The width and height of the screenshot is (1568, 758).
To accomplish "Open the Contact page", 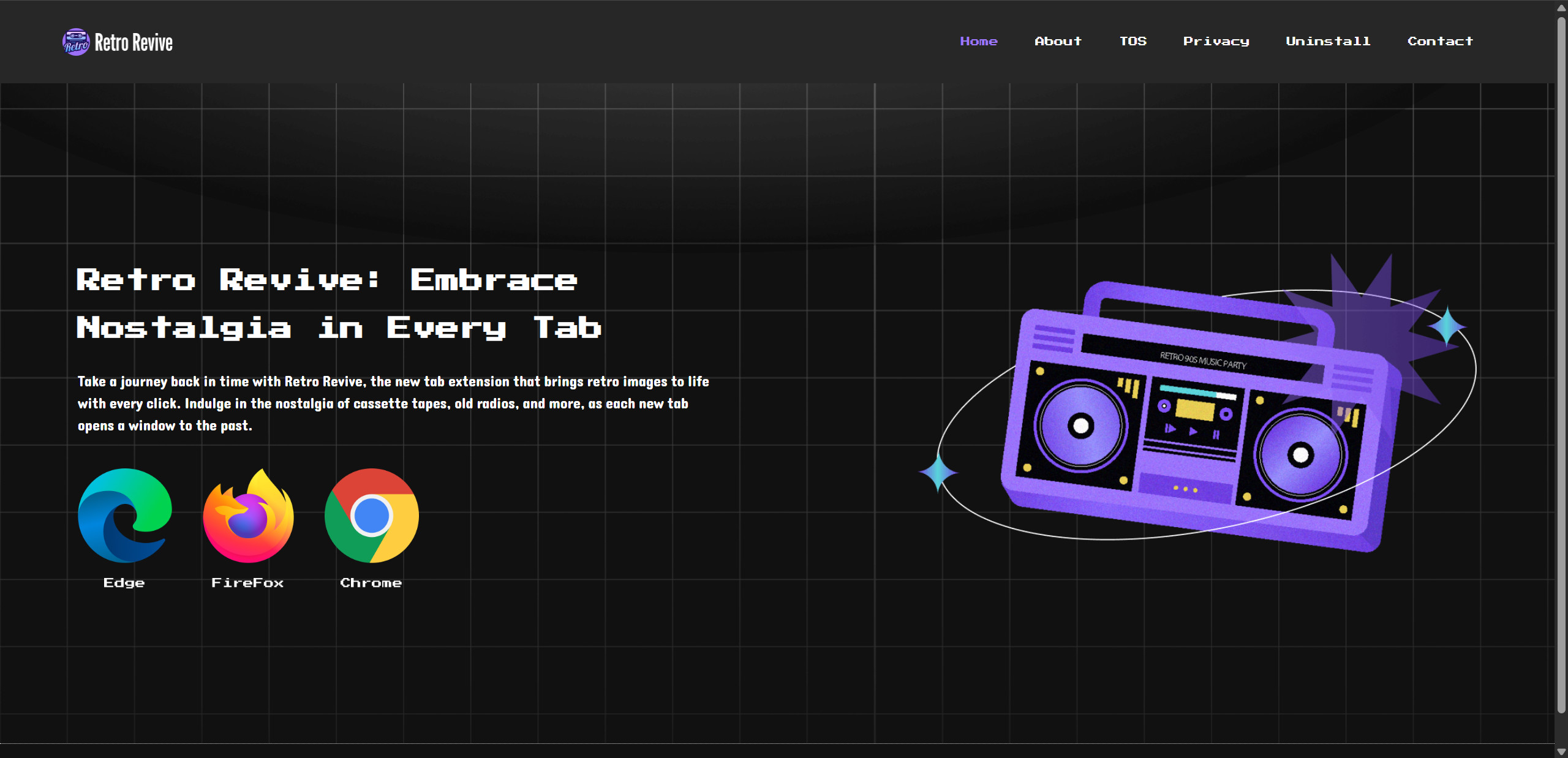I will coord(1439,41).
